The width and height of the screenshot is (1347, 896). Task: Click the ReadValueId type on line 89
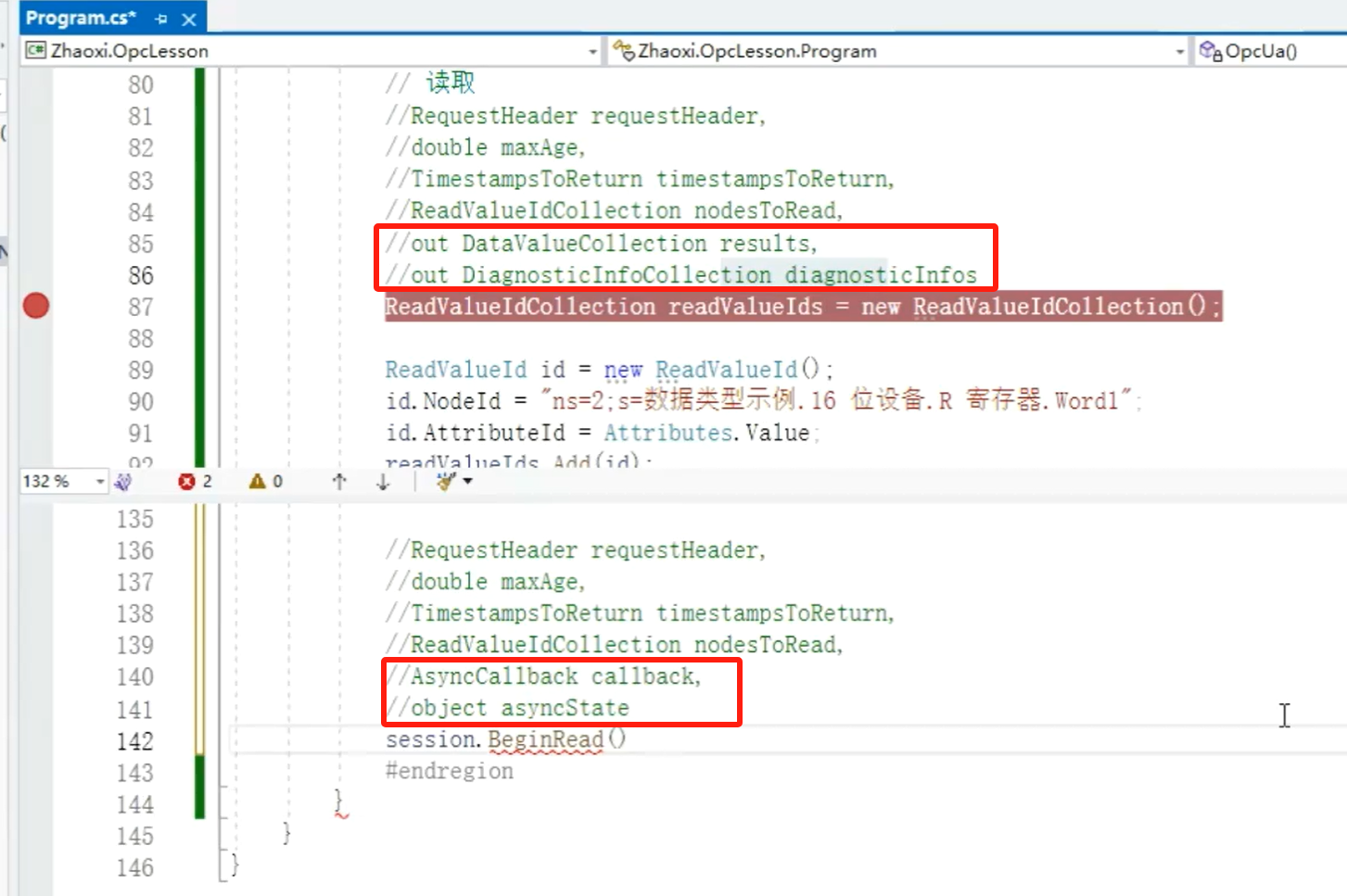pyautogui.click(x=455, y=370)
